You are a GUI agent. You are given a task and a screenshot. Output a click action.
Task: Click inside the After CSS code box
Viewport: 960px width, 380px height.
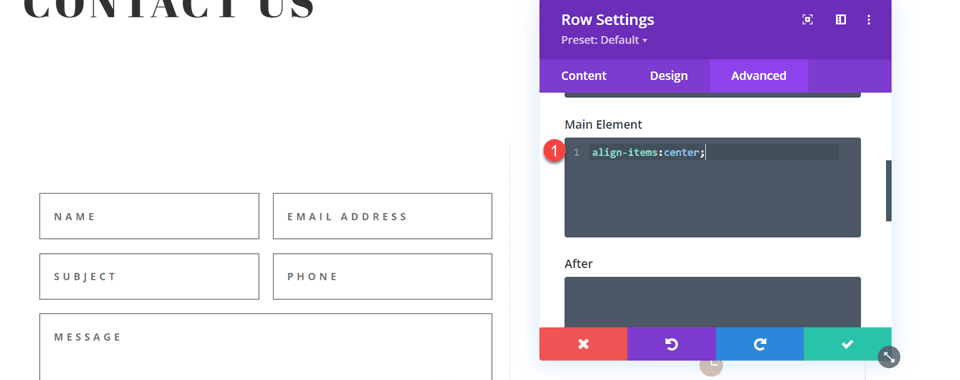(x=713, y=302)
